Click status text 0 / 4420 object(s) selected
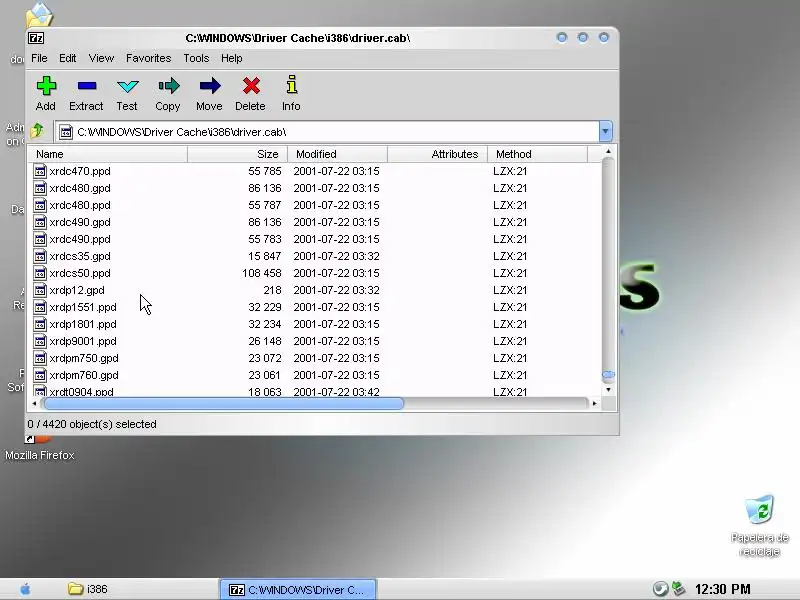This screenshot has width=800, height=600. (92, 424)
